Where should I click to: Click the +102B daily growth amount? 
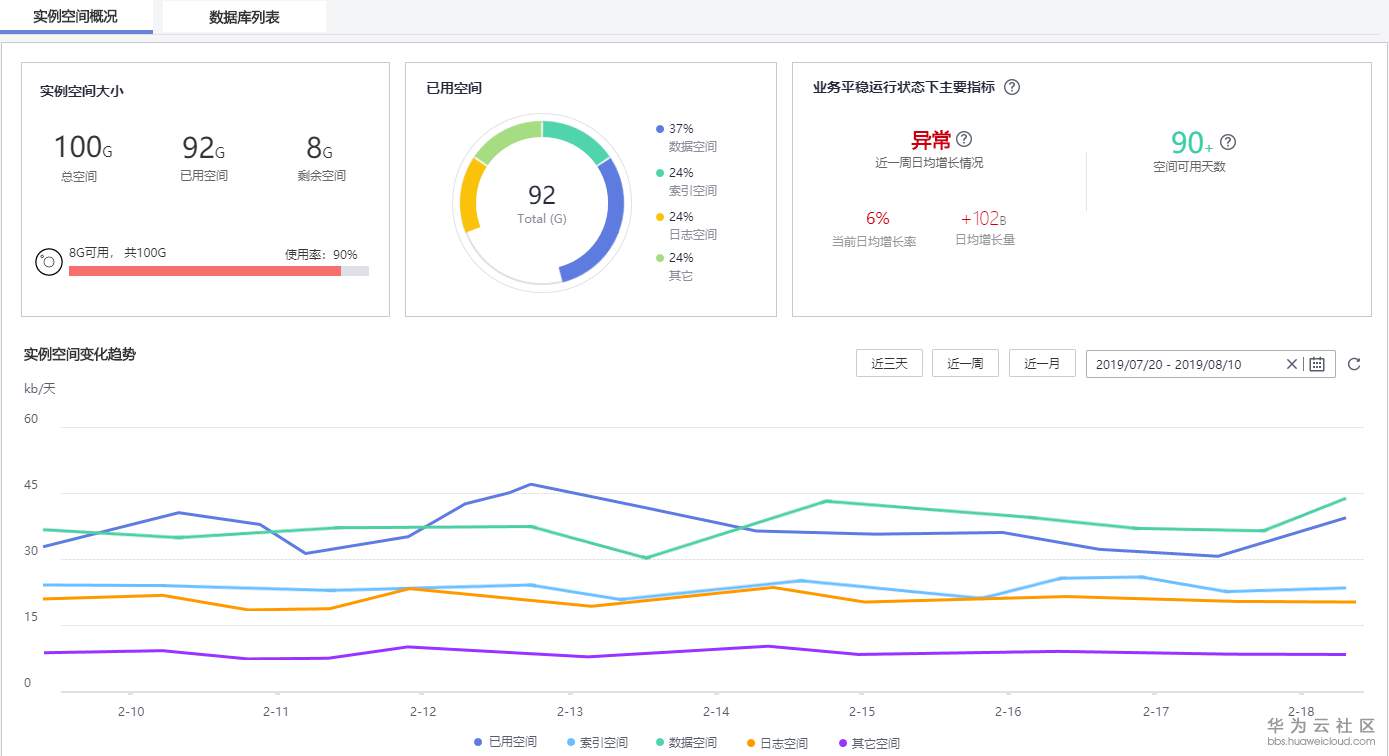click(x=985, y=218)
